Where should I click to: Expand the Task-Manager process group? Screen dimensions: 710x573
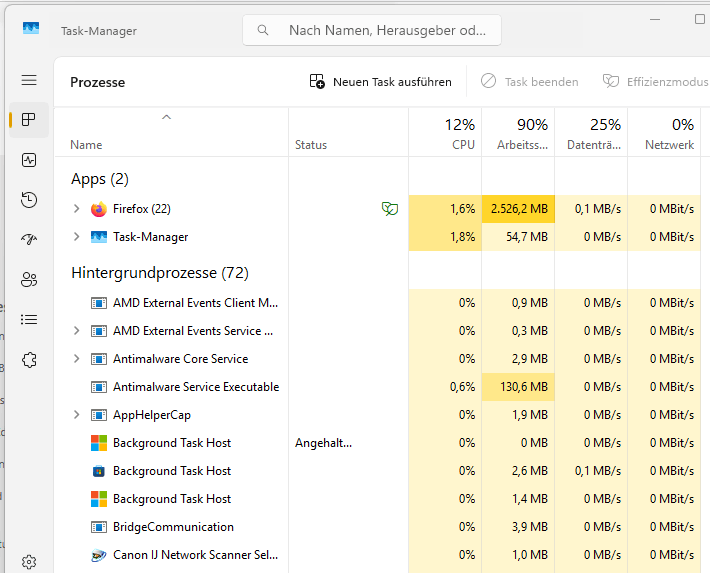tap(77, 237)
